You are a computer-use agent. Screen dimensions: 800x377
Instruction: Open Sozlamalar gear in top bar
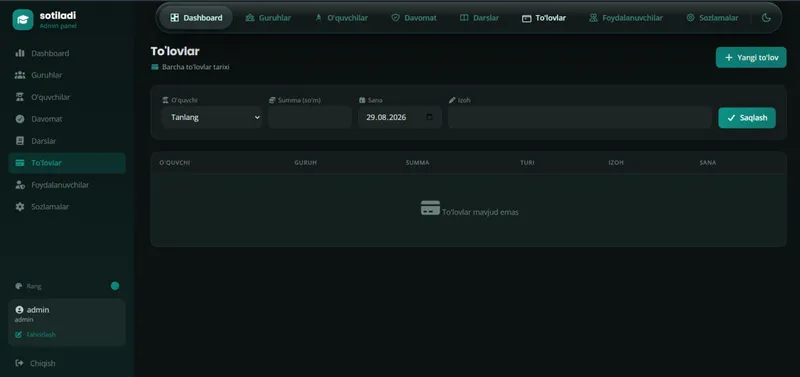690,18
